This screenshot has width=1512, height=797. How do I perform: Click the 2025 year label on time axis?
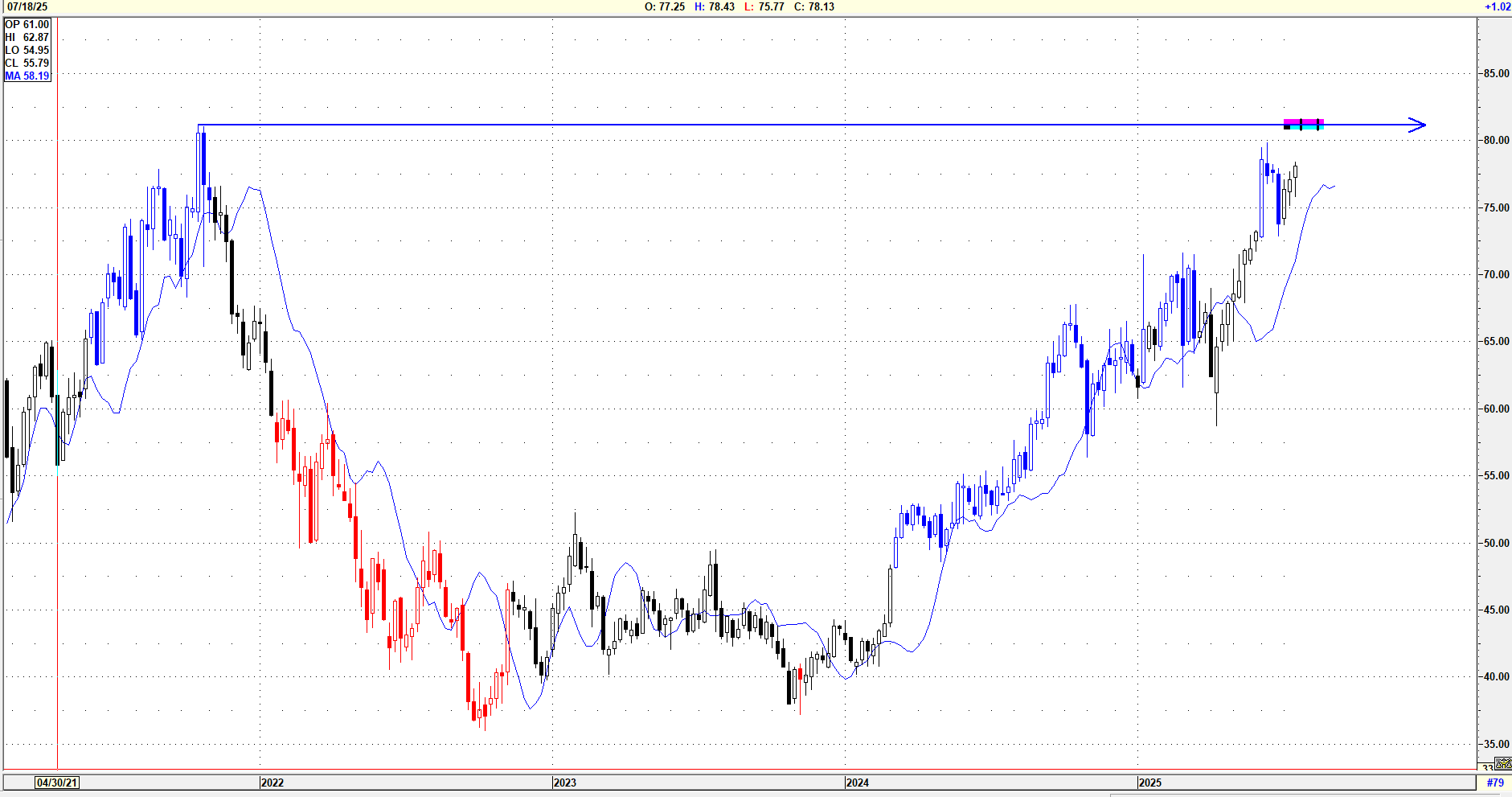pyautogui.click(x=1150, y=783)
